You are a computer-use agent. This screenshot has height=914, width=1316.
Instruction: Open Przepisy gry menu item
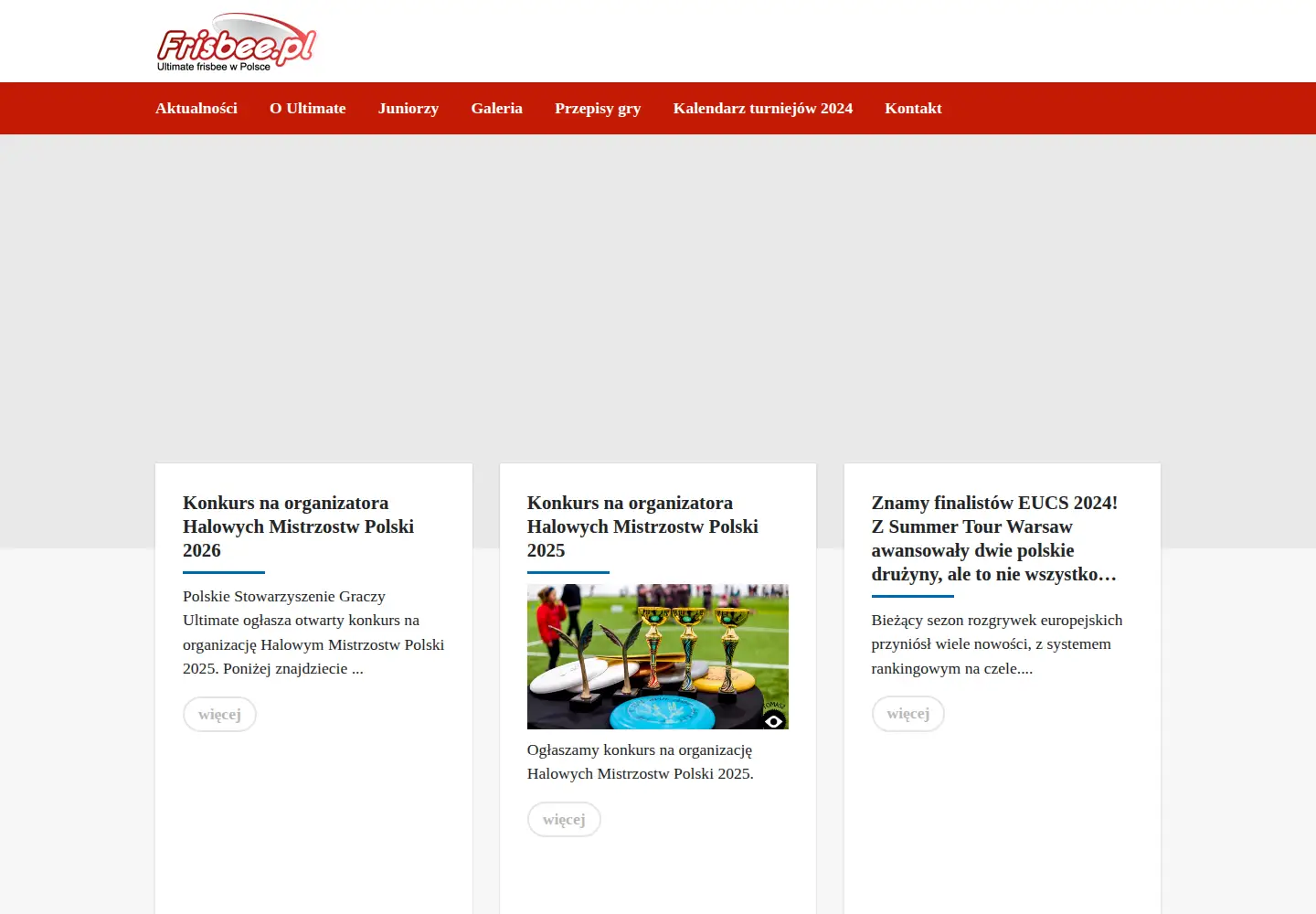coord(598,108)
